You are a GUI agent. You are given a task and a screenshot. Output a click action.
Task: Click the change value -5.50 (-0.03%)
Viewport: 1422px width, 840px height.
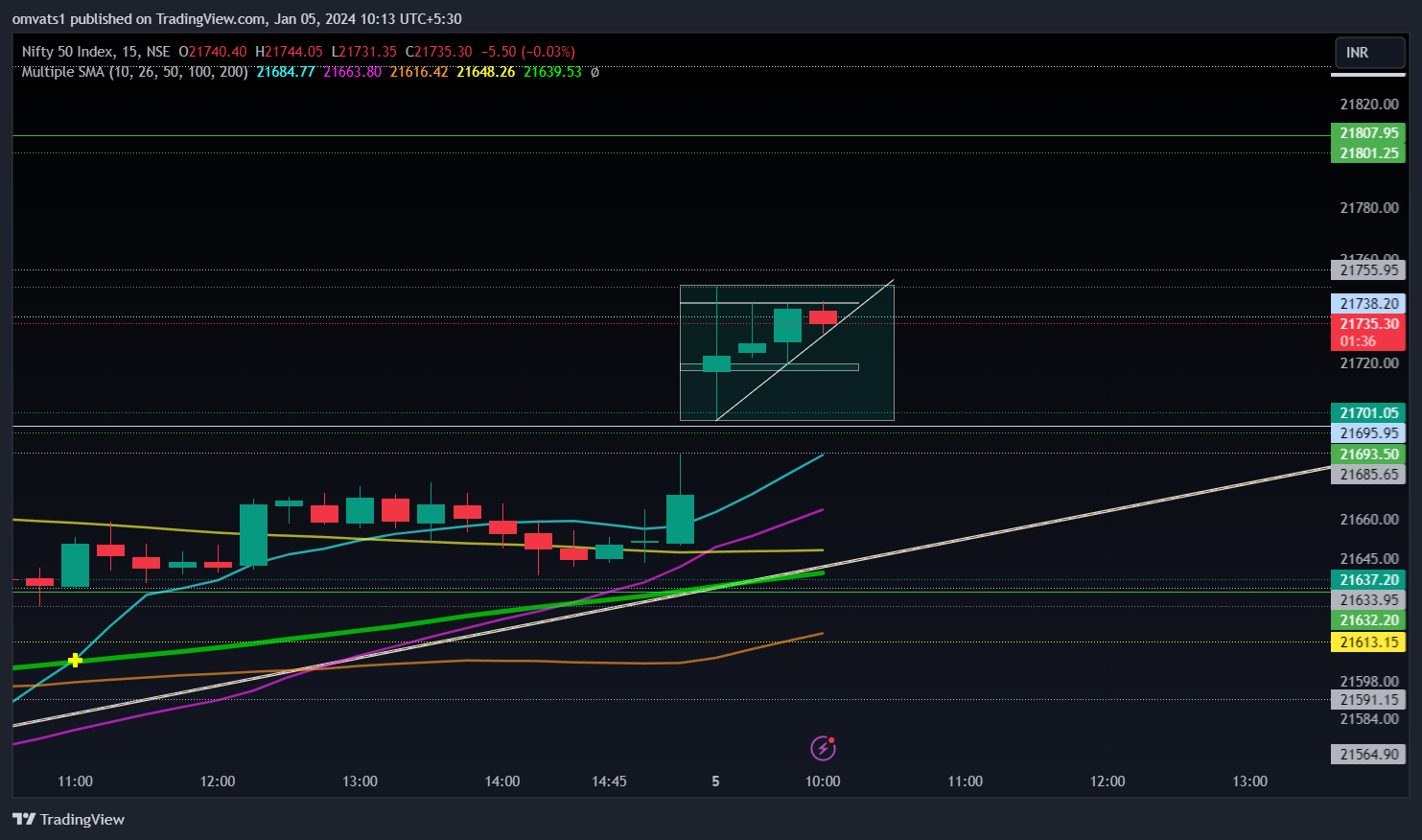click(x=527, y=52)
